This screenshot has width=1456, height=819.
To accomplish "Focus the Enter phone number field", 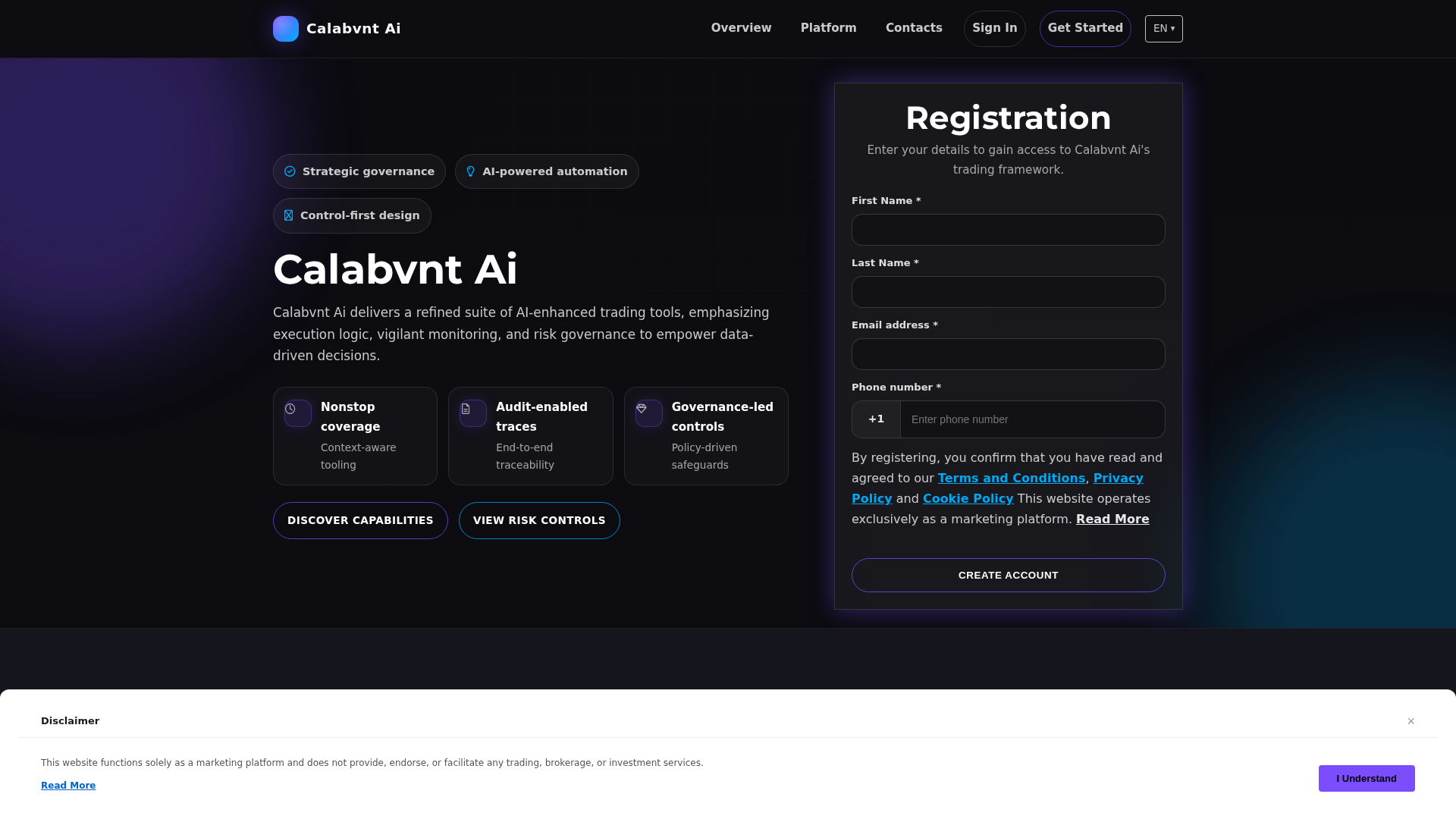I will click(1032, 419).
